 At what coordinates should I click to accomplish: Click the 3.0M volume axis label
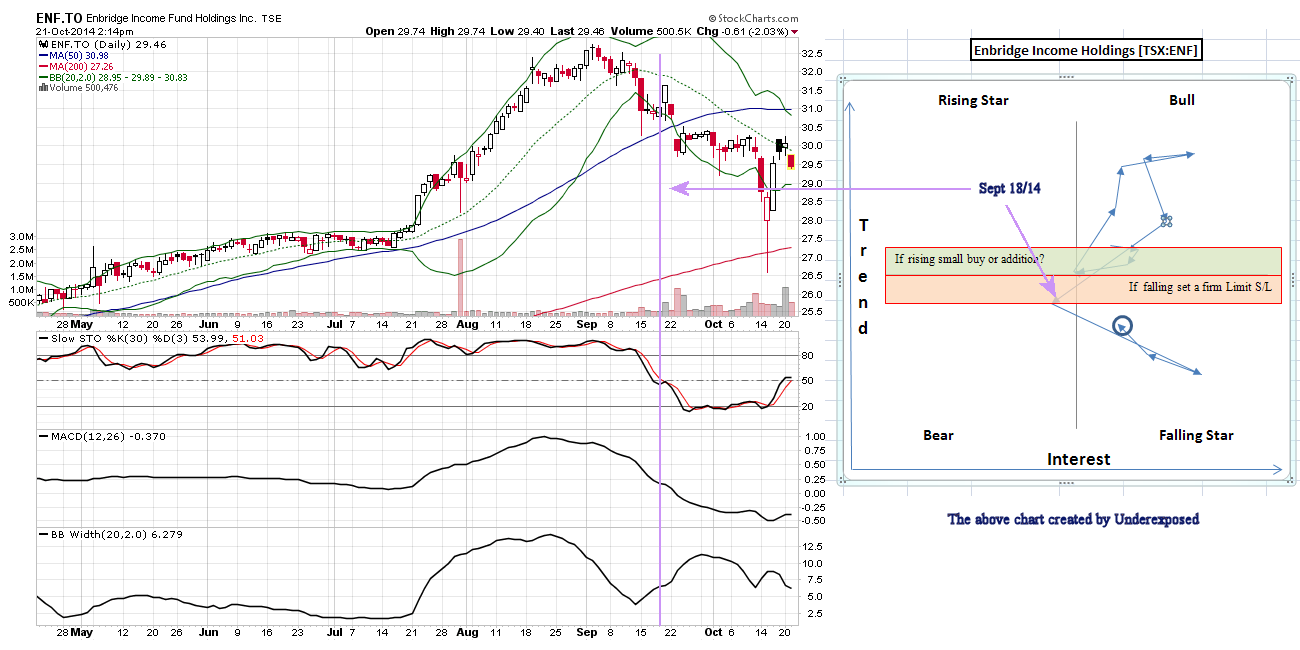click(21, 237)
